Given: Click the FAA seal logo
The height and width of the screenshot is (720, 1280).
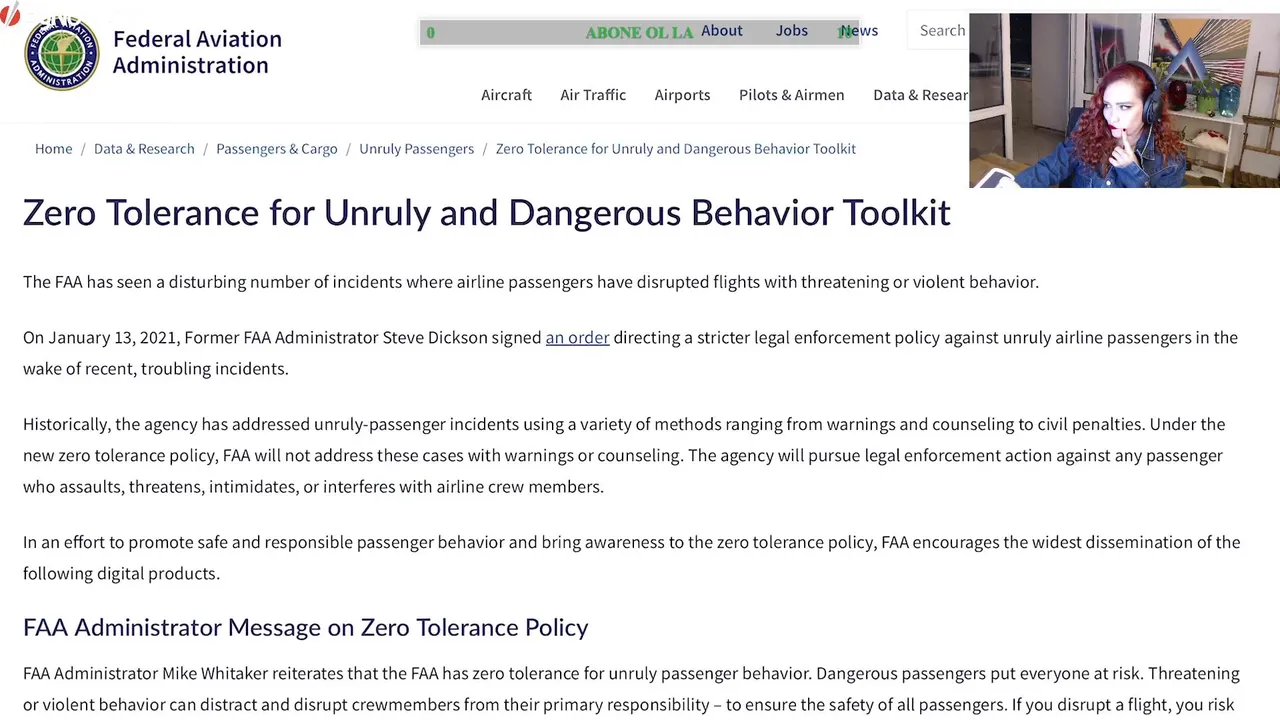Looking at the screenshot, I should (x=62, y=52).
